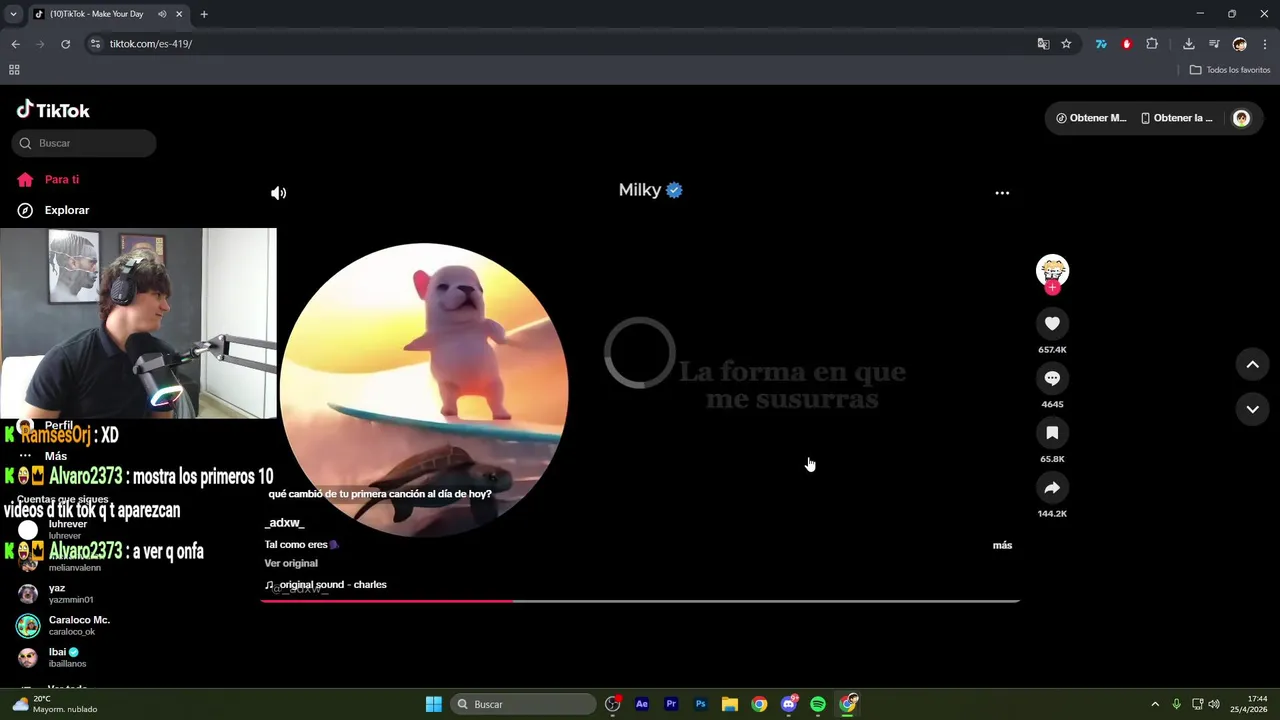
Task: Open a new tab with the plus button
Action: pyautogui.click(x=204, y=14)
